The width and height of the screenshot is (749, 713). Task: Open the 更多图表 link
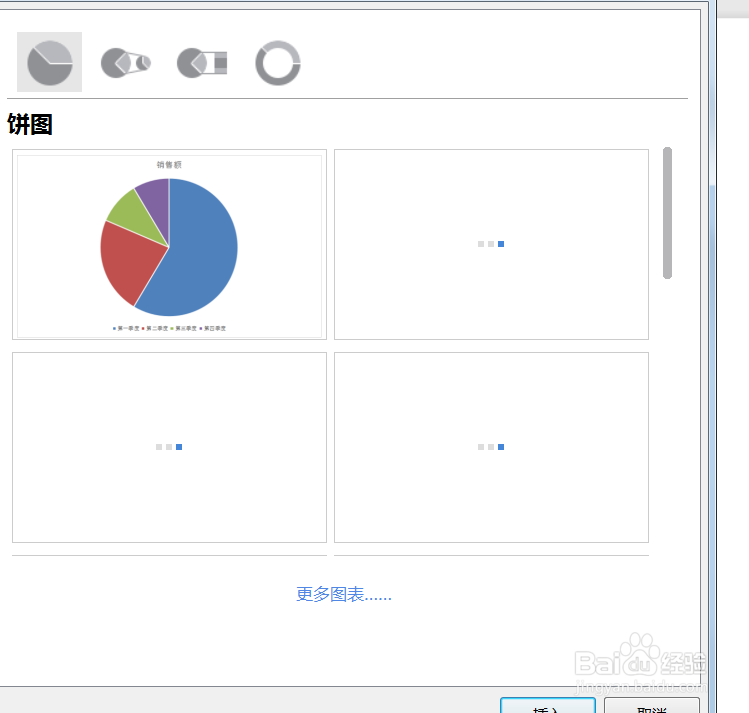(344, 595)
